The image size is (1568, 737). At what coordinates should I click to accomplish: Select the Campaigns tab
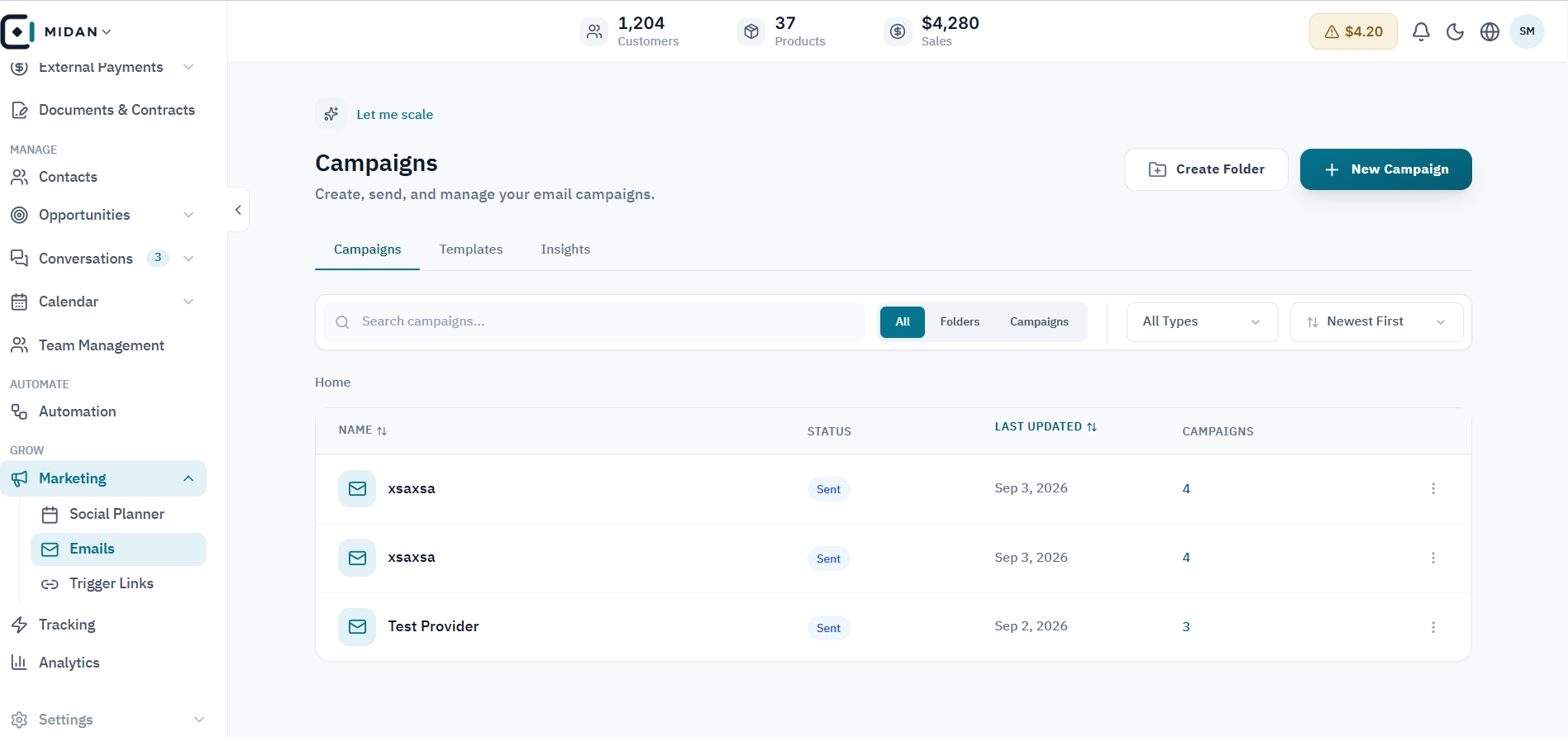pos(367,250)
